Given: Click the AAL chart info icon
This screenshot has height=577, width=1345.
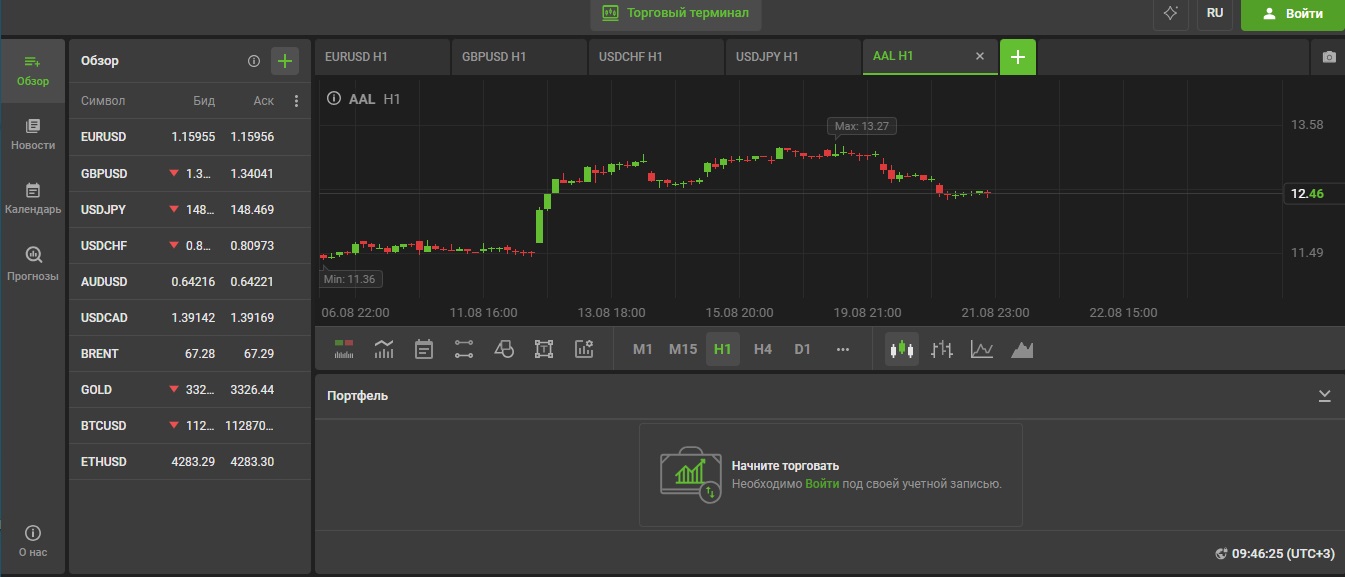Looking at the screenshot, I should (334, 99).
